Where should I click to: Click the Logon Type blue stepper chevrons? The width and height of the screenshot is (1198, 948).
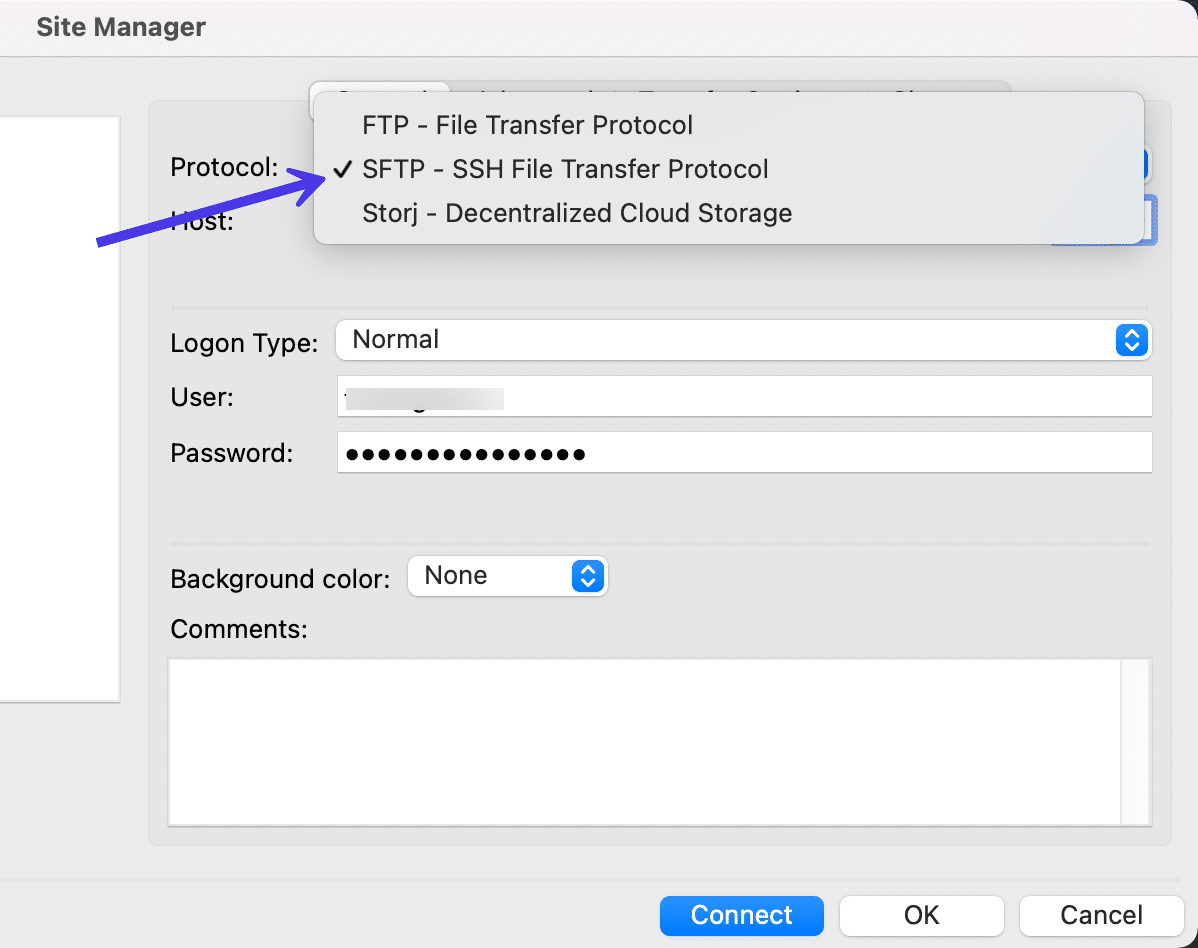tap(1131, 340)
